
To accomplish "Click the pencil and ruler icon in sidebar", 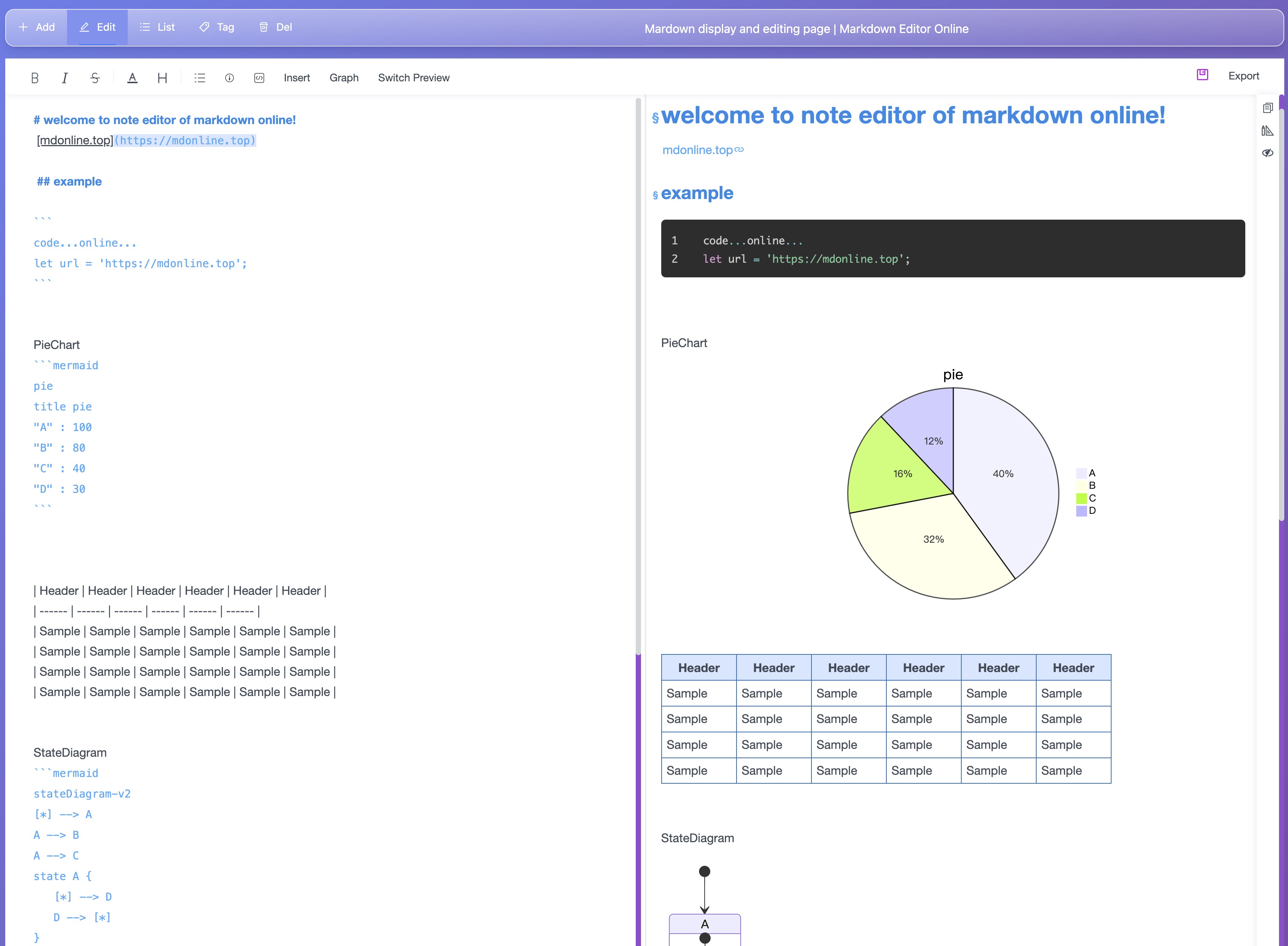I will point(1268,130).
